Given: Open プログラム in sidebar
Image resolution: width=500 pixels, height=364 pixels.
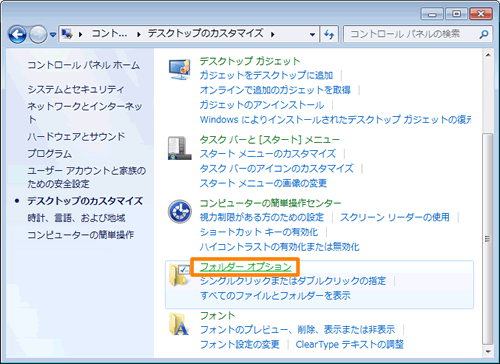Looking at the screenshot, I should pos(50,153).
